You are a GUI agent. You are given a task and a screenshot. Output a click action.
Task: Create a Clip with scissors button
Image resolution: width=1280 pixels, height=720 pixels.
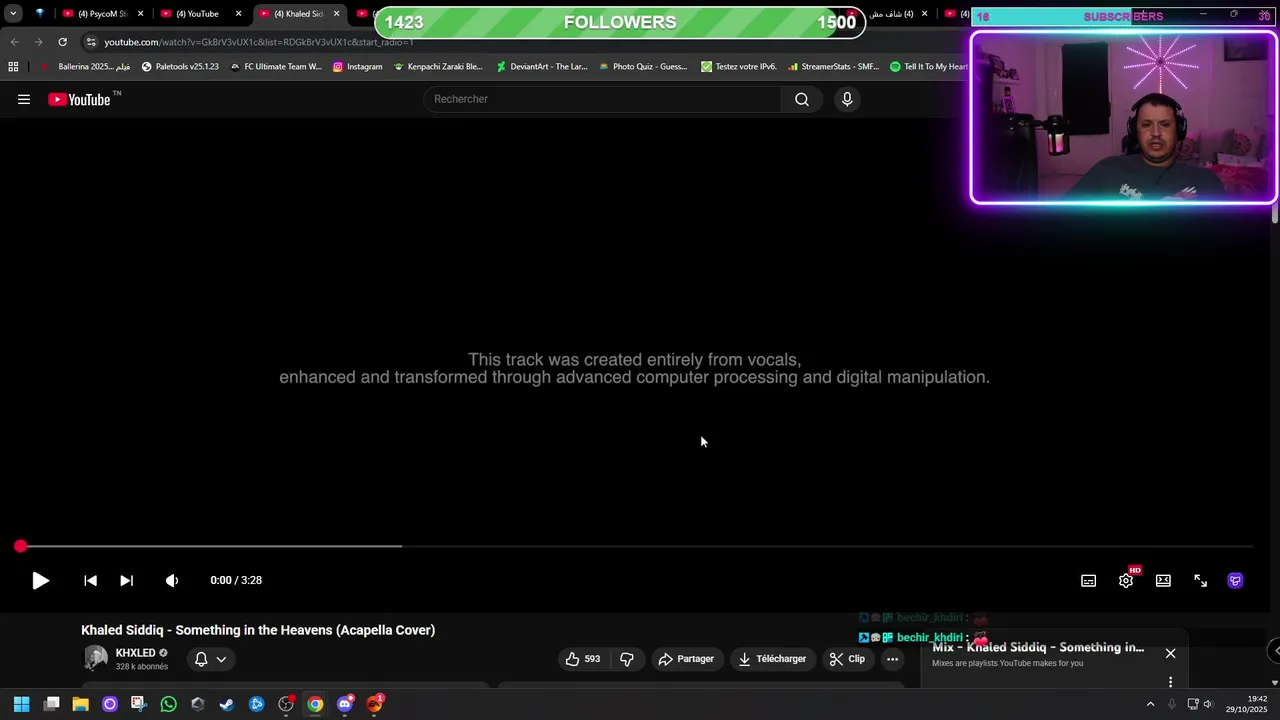847,659
